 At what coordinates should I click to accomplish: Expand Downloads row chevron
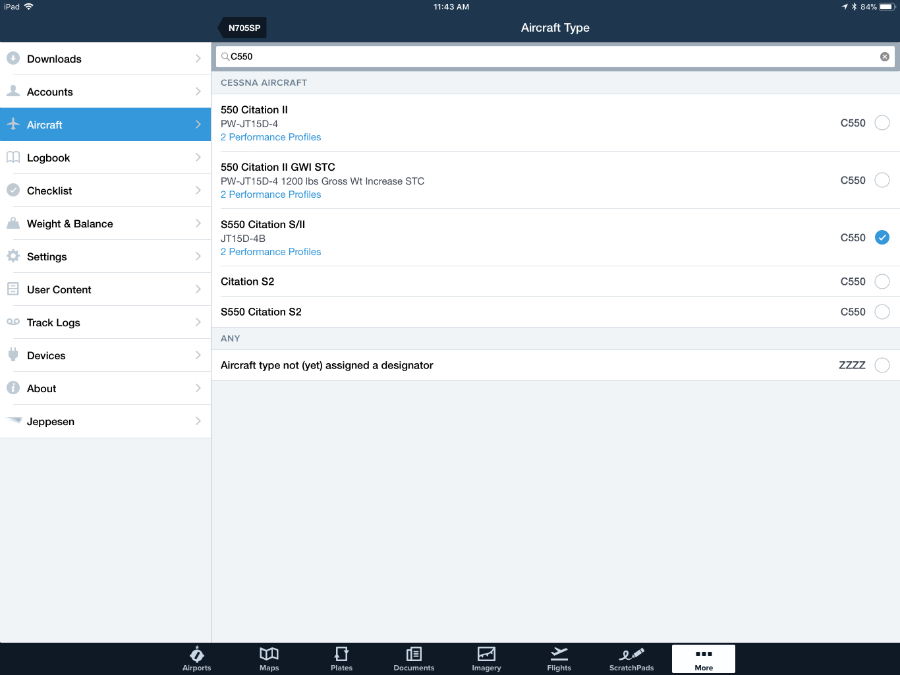click(x=198, y=59)
